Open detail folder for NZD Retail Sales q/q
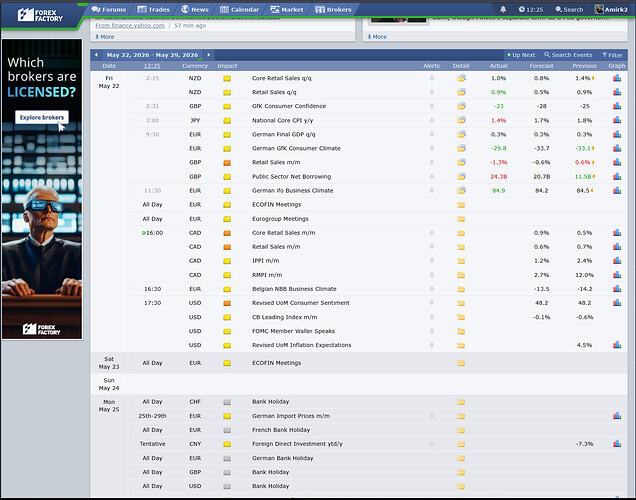The height and width of the screenshot is (500, 636). click(x=461, y=92)
